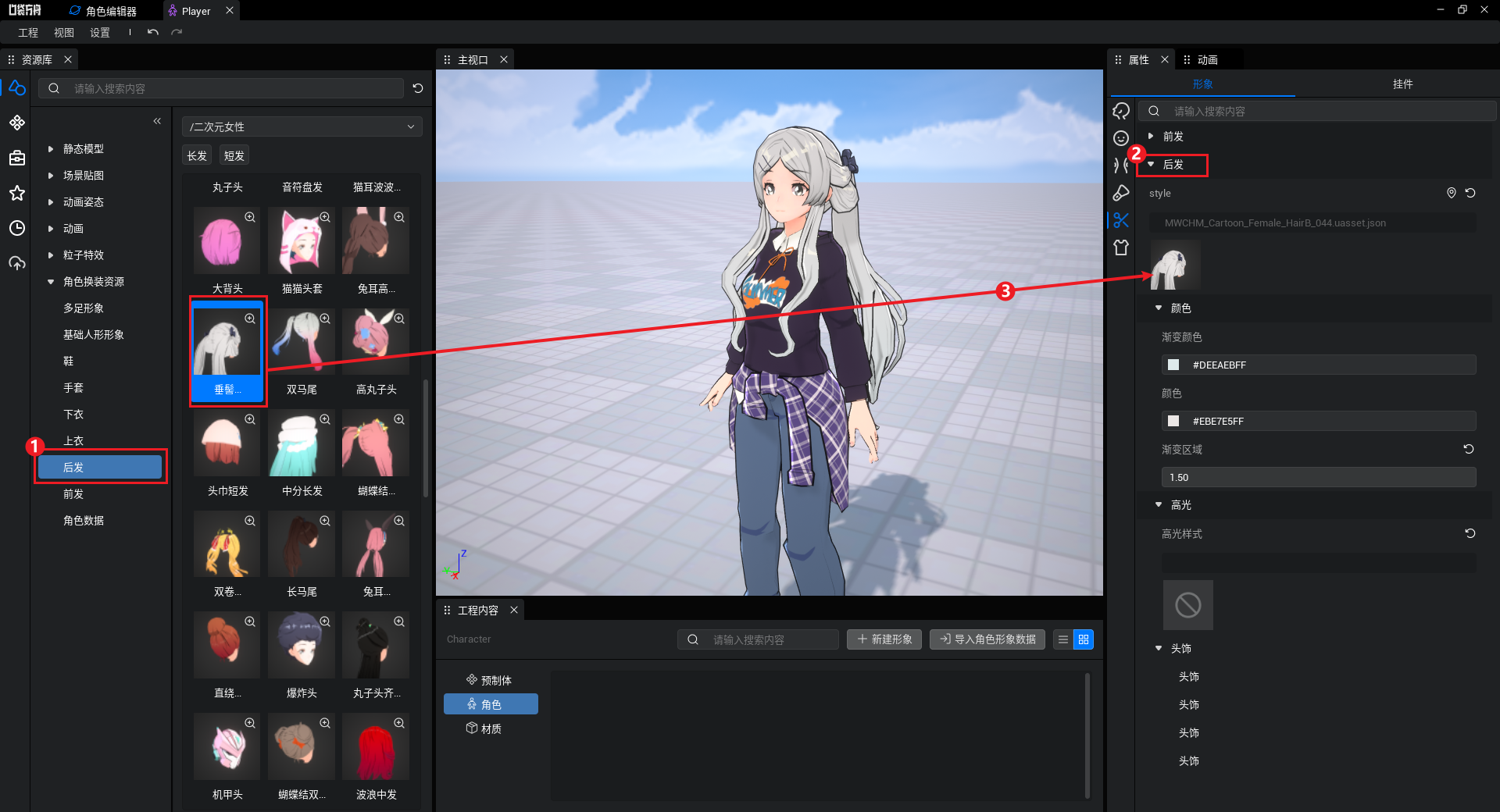
Task: Expand the 粒子特效 tree node
Action: pos(51,255)
